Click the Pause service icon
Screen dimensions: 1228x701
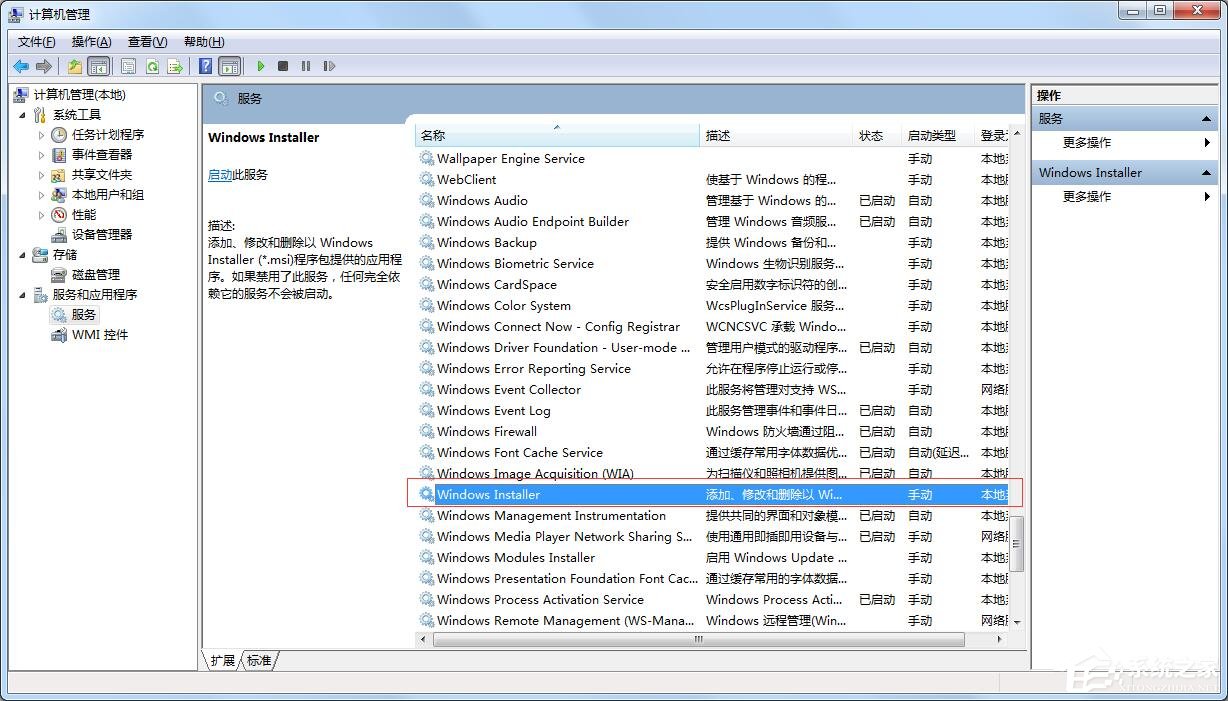point(307,66)
